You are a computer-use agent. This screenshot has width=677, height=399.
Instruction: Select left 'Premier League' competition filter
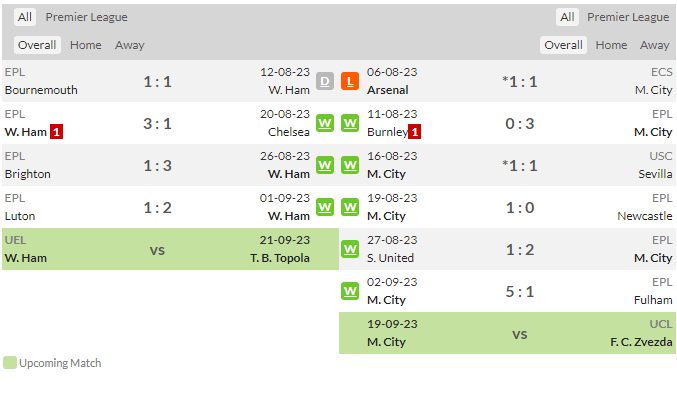click(86, 17)
